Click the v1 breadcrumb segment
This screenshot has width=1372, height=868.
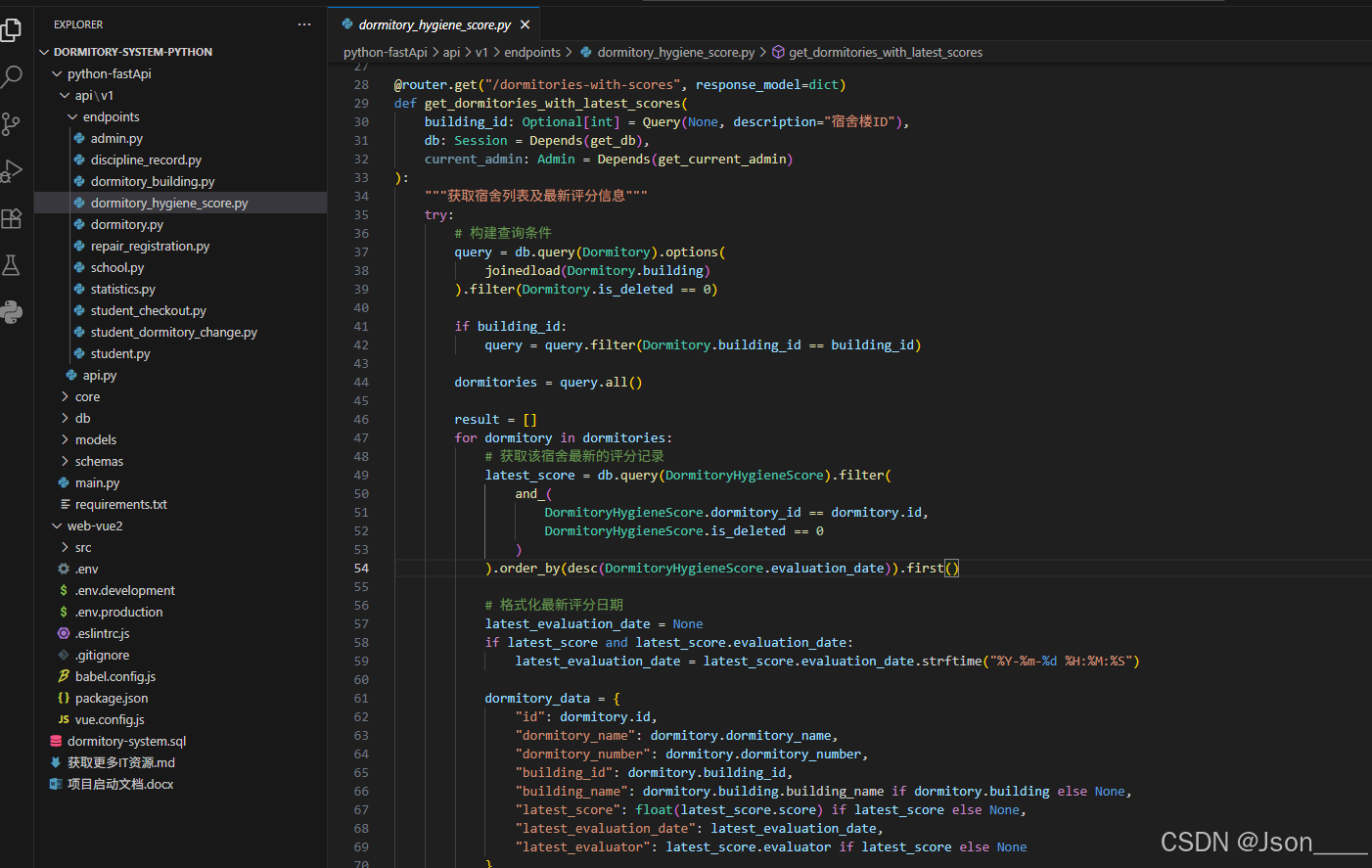click(x=481, y=52)
